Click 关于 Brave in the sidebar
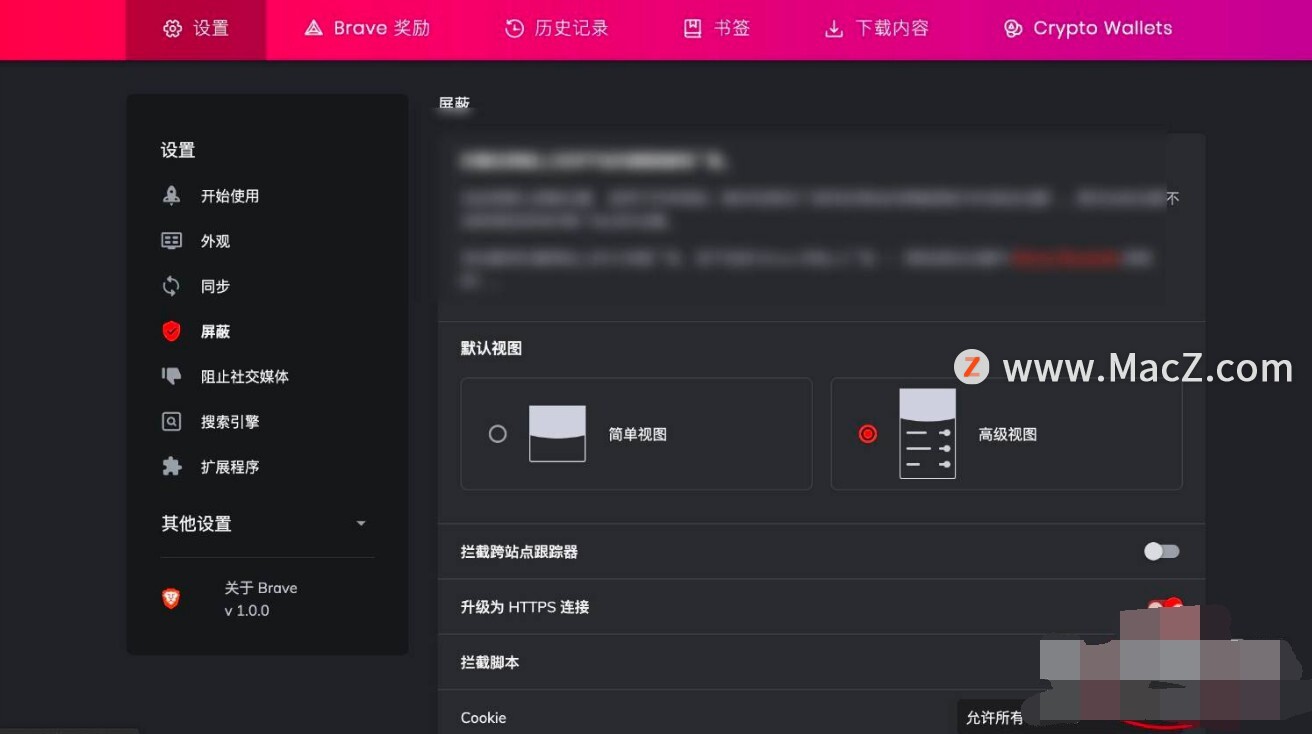This screenshot has width=1312, height=734. (261, 588)
